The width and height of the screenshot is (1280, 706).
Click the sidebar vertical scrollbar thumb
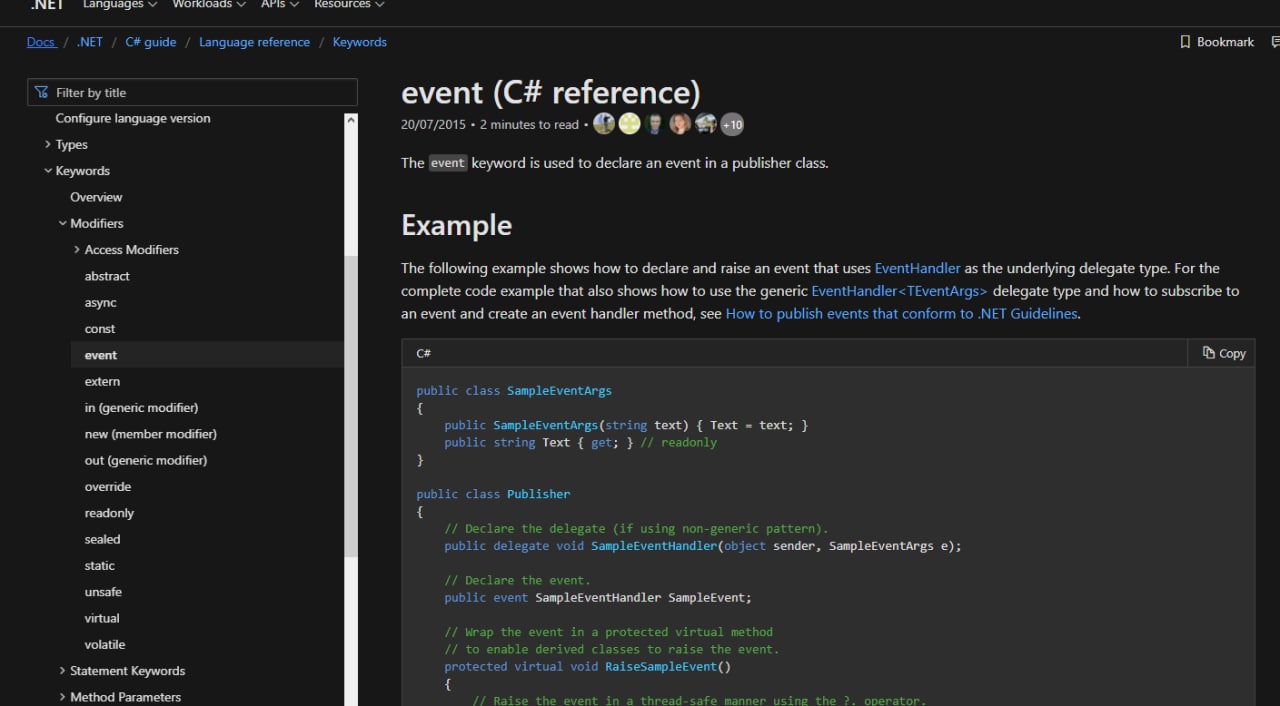[x=350, y=407]
